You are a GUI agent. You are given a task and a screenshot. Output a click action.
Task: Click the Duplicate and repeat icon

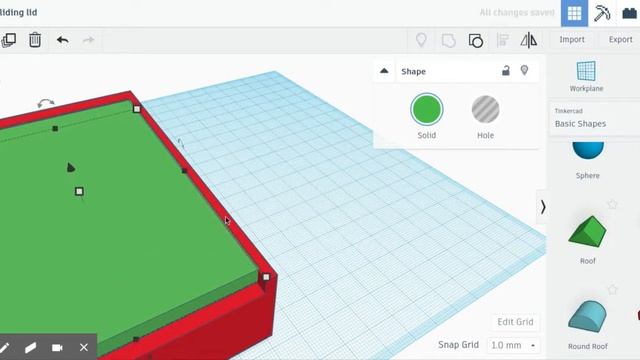tap(9, 40)
